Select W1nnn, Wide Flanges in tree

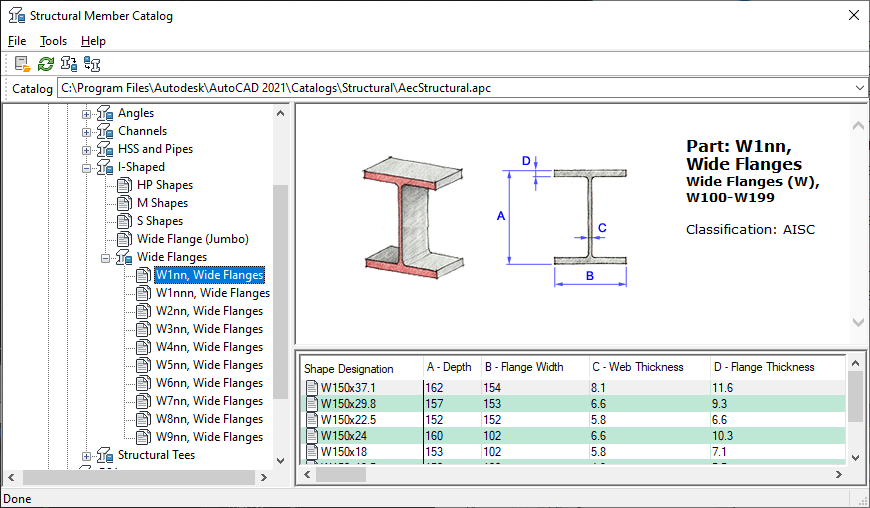click(213, 293)
